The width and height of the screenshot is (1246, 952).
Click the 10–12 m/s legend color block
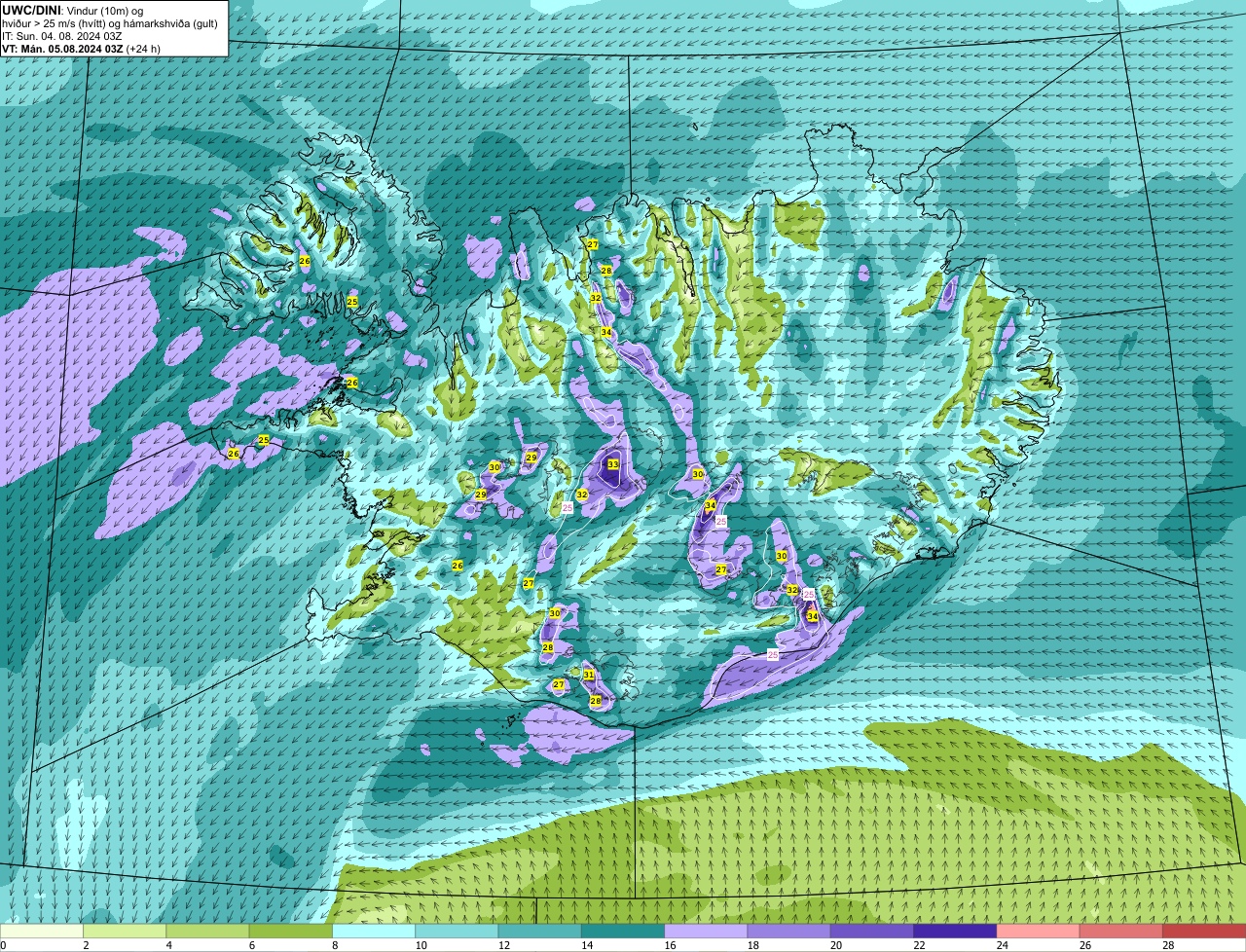point(457,931)
